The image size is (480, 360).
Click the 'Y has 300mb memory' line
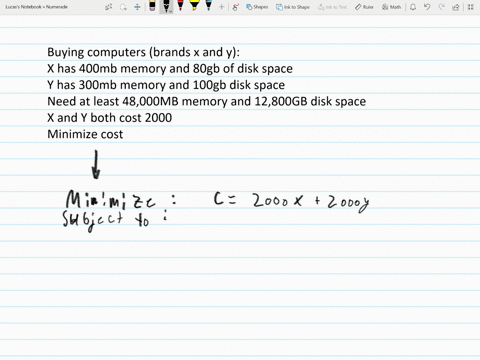(166, 85)
